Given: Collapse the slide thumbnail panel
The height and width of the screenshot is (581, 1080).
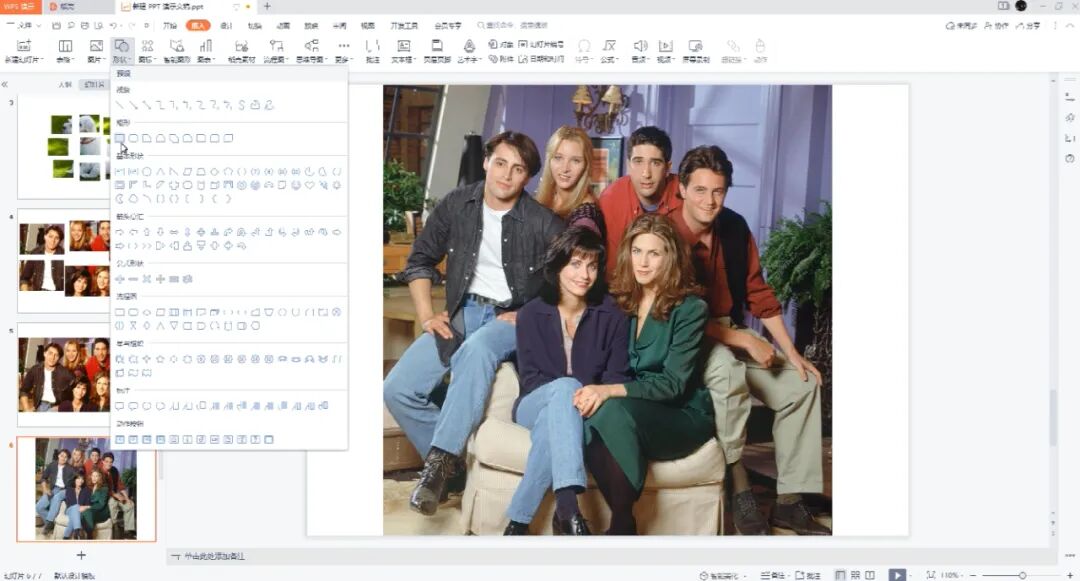Looking at the screenshot, I should pyautogui.click(x=5, y=84).
